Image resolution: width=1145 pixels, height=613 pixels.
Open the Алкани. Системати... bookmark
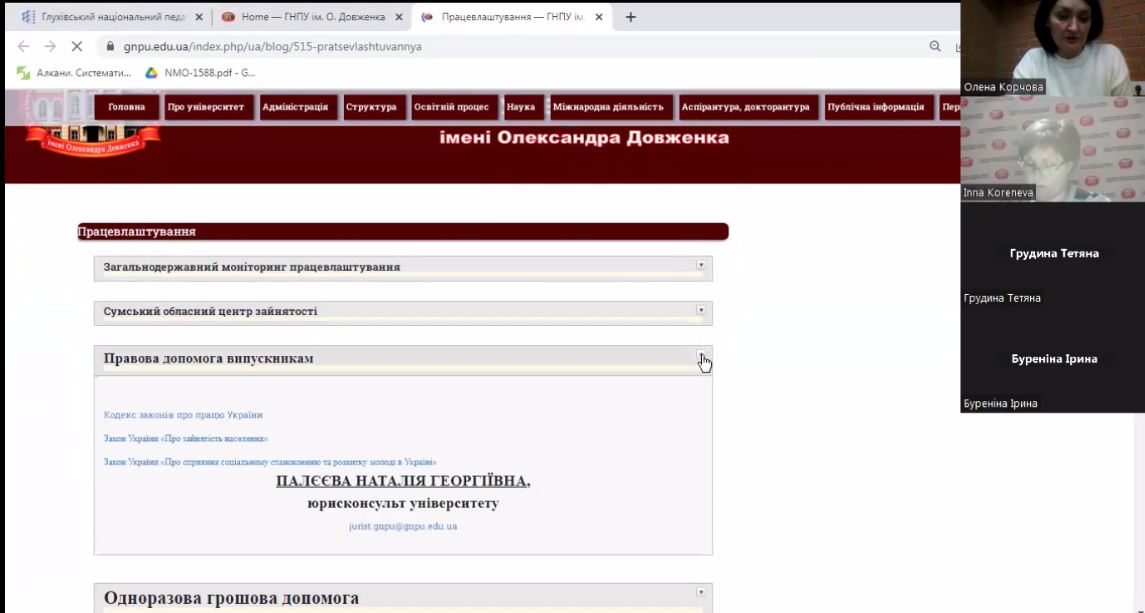point(74,73)
